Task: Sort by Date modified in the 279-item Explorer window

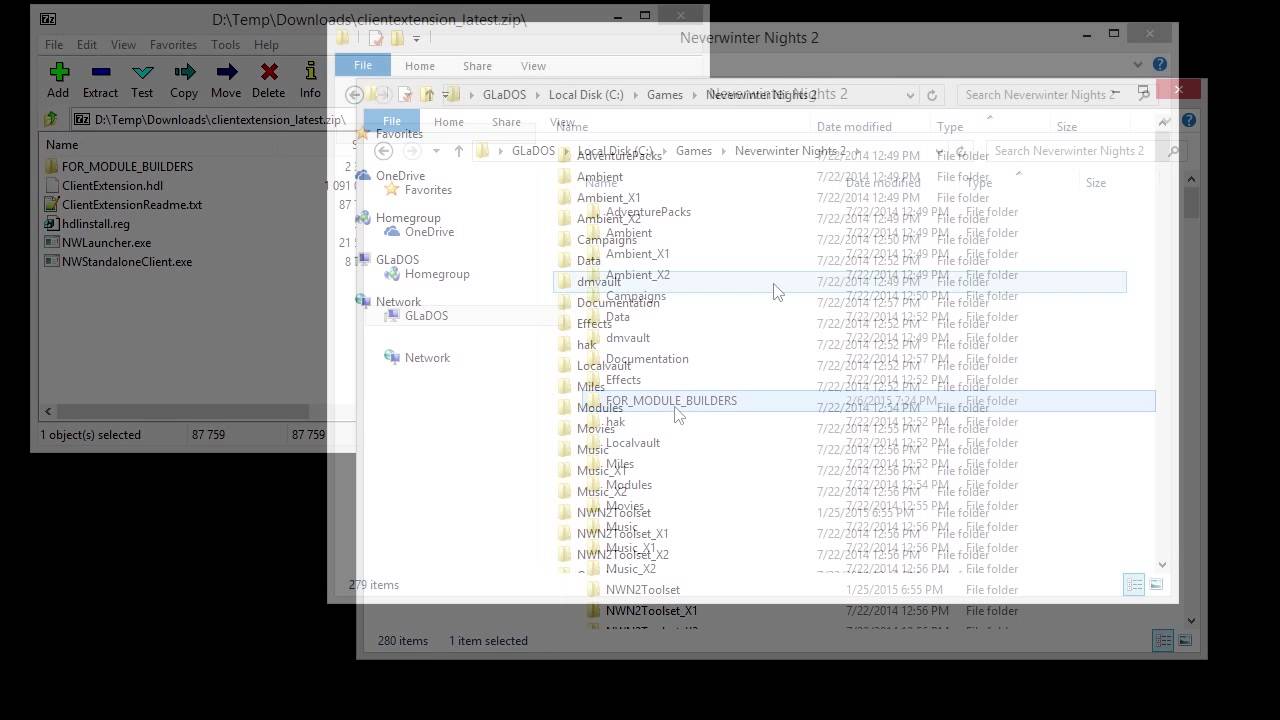Action: tap(854, 127)
